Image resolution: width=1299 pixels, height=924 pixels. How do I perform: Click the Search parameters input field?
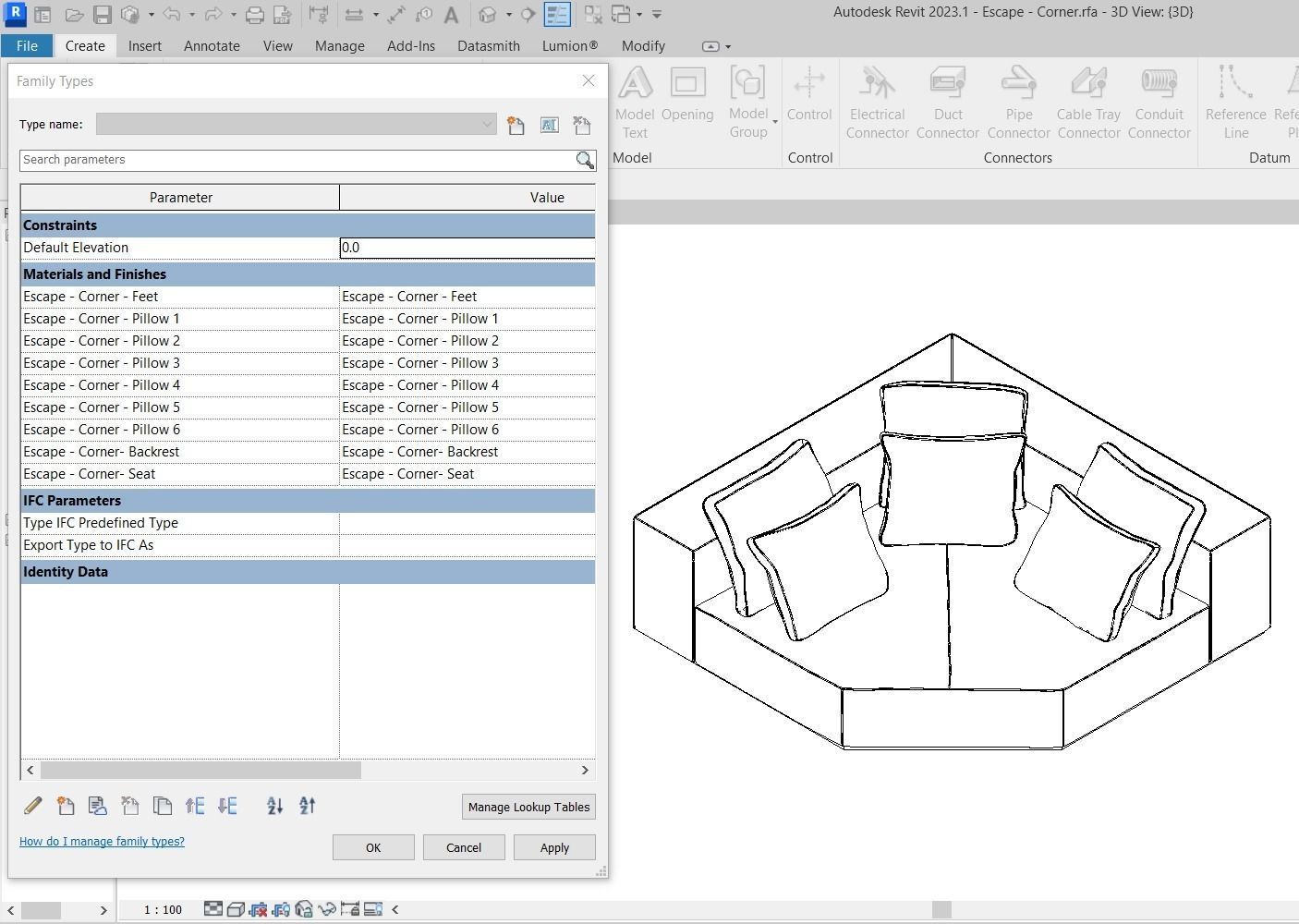click(x=297, y=160)
